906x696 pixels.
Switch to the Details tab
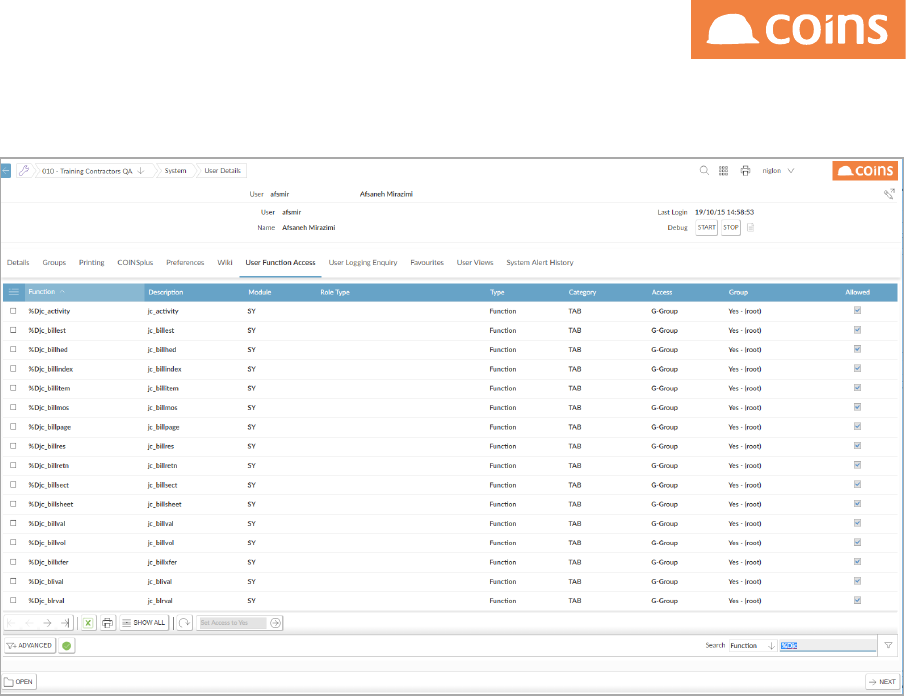click(x=18, y=262)
